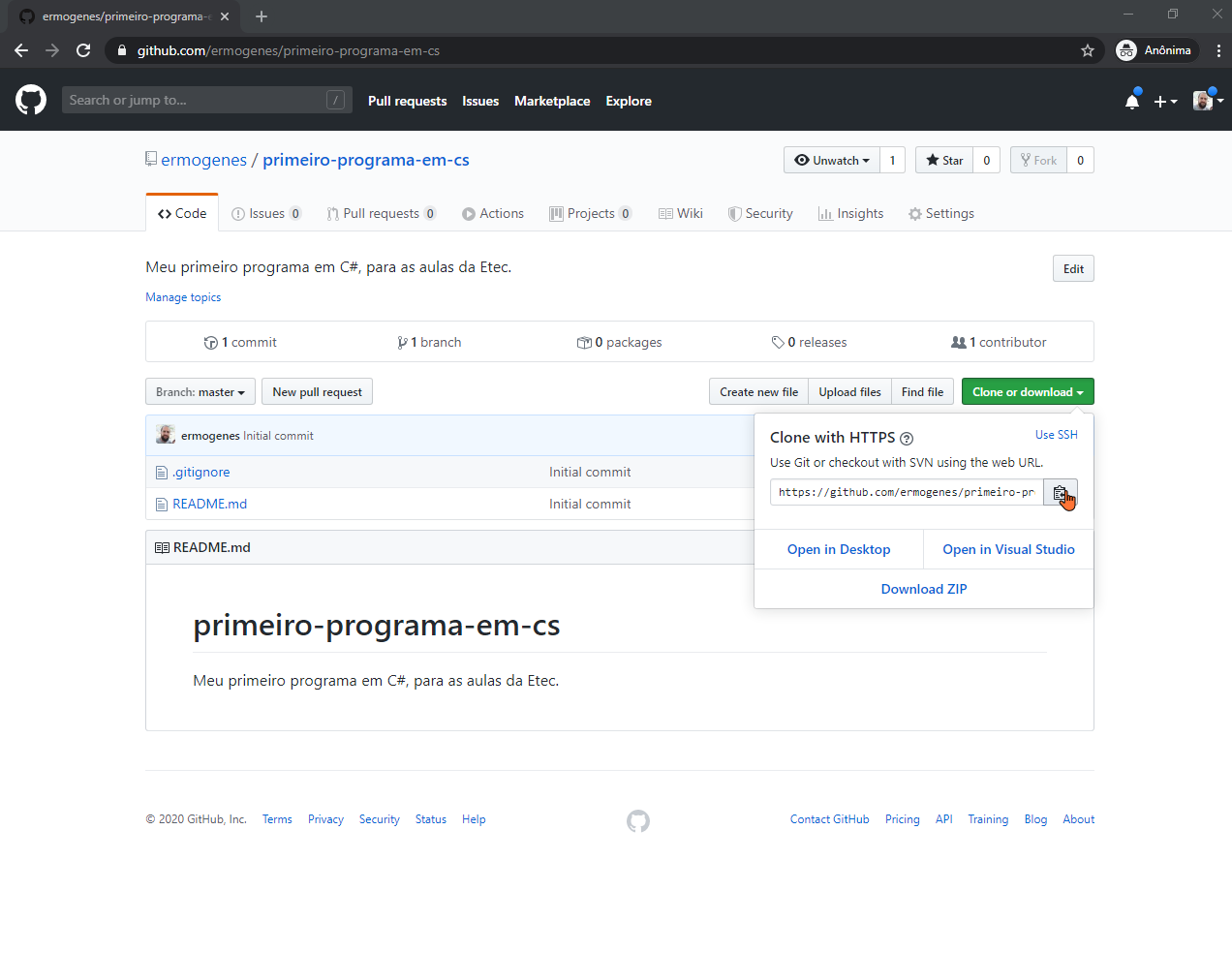Click the help question mark beside Clone with HTTPS
Screen dimensions: 1232x953
(907, 439)
